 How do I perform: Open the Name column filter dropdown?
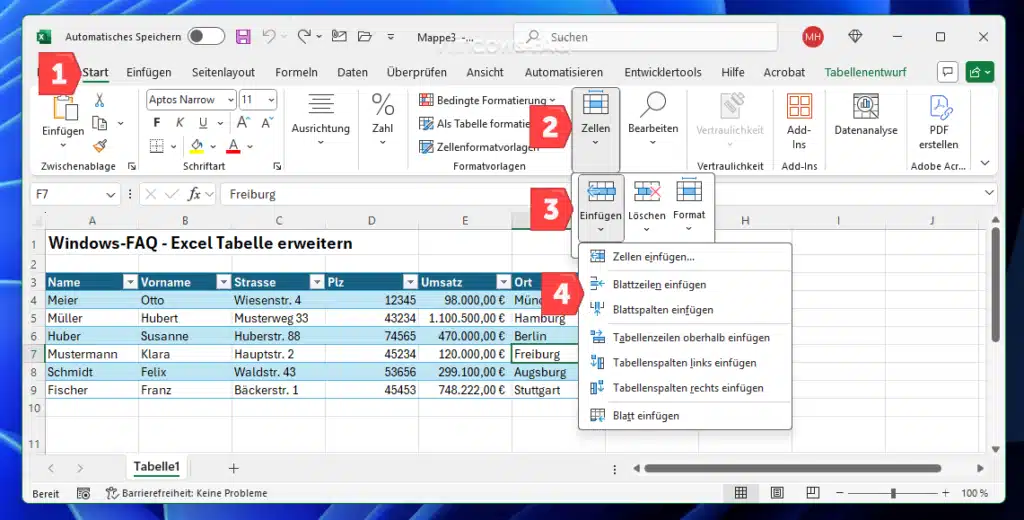[x=131, y=282]
